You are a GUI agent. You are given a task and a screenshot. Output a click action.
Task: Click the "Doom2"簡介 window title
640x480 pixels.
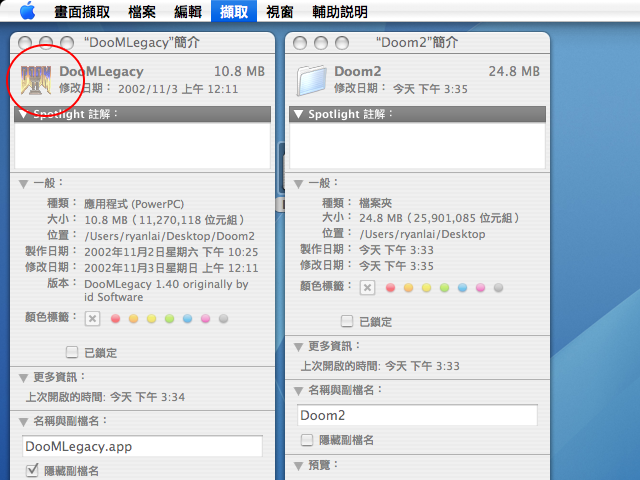(417, 42)
